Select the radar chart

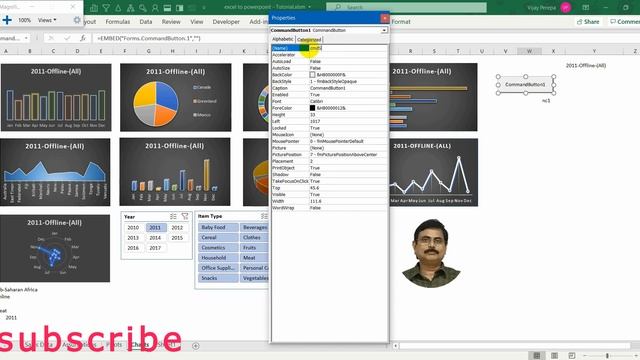[x=55, y=248]
